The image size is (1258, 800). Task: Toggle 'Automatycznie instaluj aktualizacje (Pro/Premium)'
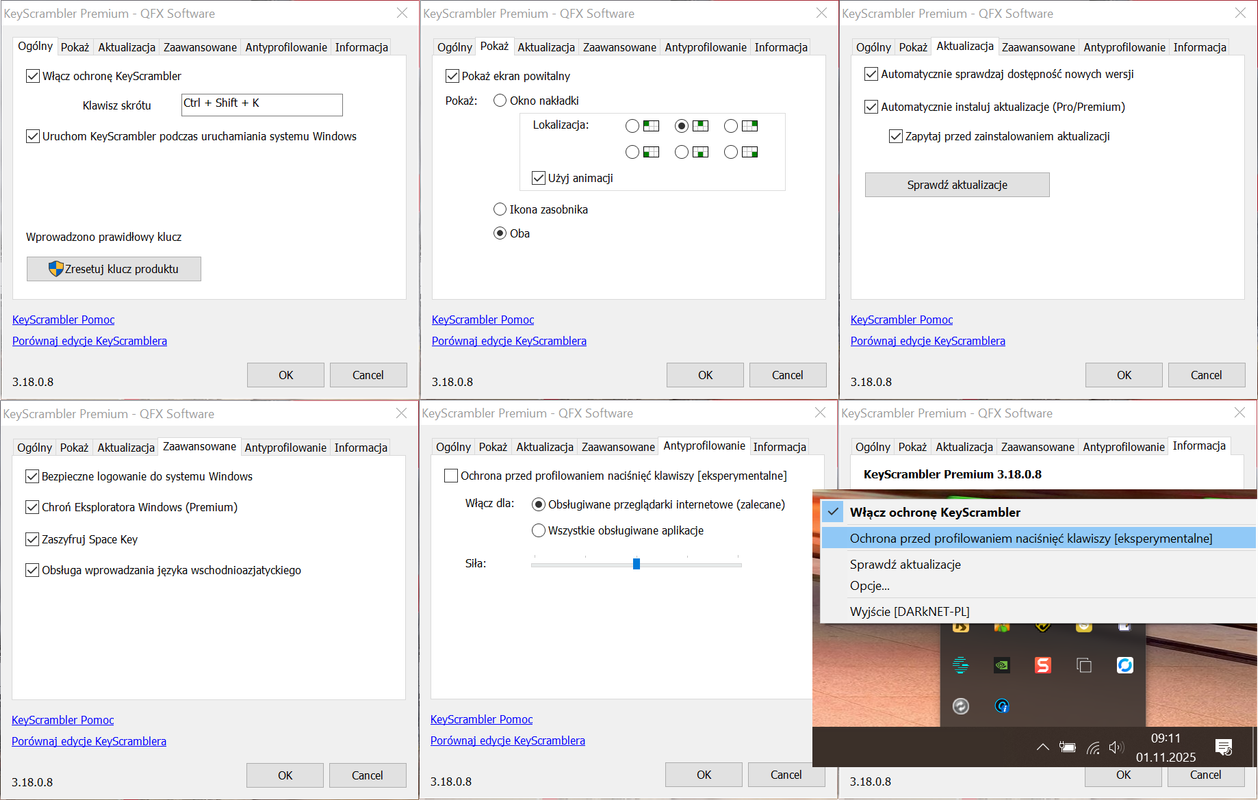[x=870, y=106]
